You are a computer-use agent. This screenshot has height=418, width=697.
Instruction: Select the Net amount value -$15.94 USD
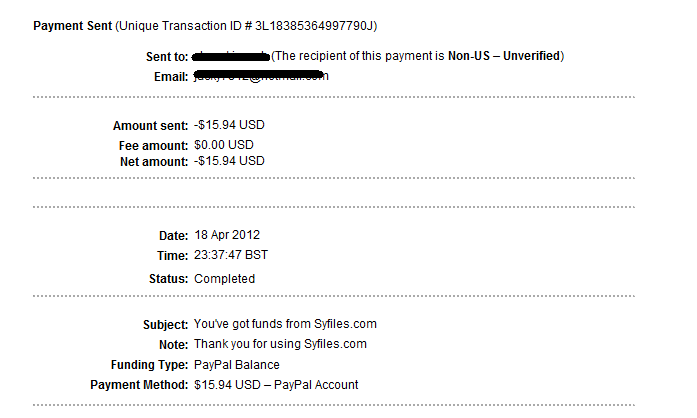(229, 161)
